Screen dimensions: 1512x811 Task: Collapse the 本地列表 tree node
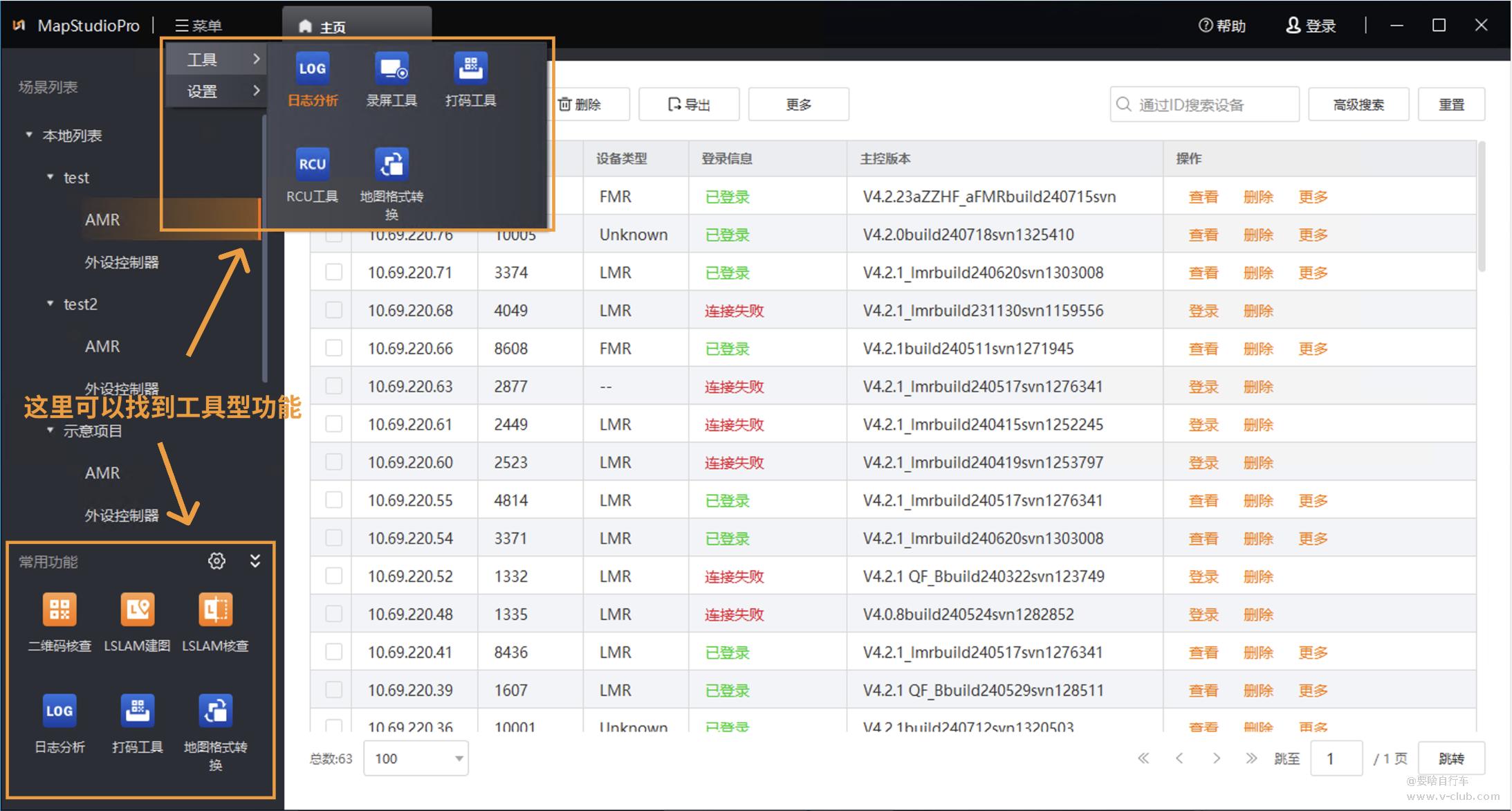coord(29,135)
